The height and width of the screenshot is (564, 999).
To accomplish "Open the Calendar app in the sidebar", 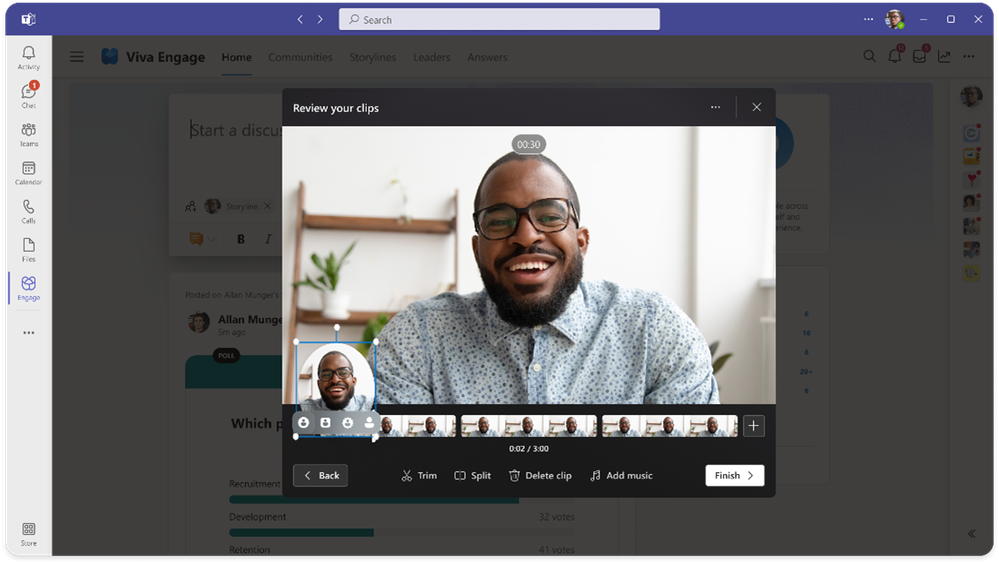I will pos(29,173).
